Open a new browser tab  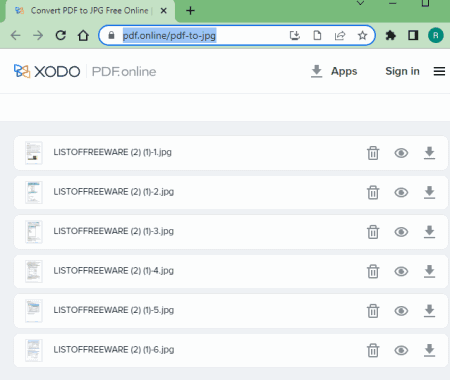(x=190, y=11)
